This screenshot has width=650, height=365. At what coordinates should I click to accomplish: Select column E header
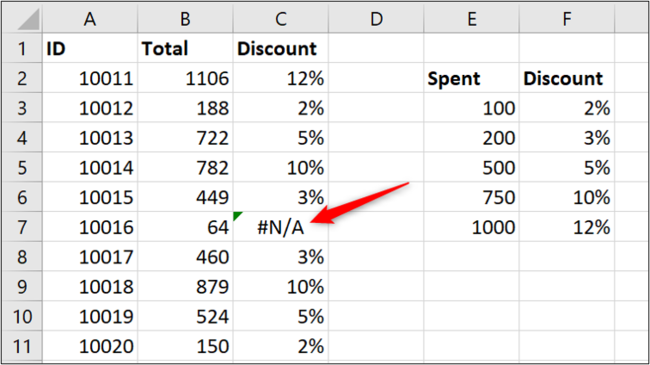(x=471, y=19)
